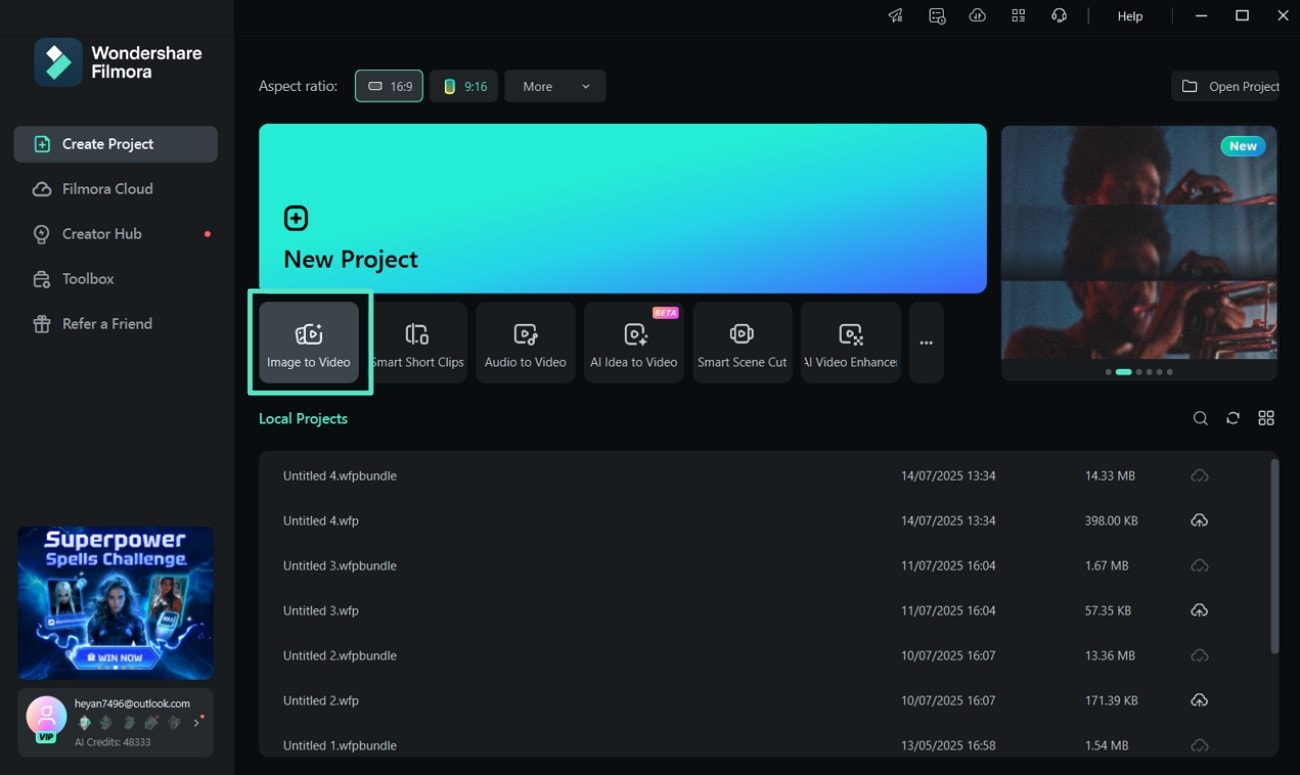Open the Creator Hub section

pyautogui.click(x=115, y=234)
